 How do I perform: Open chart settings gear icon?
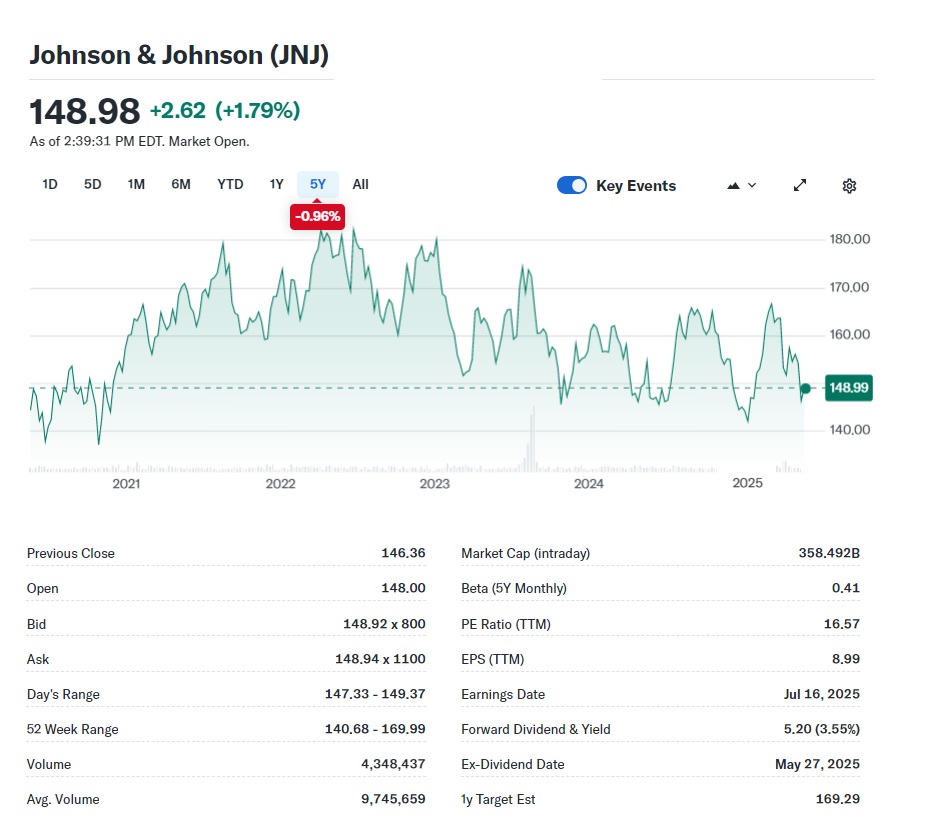849,186
